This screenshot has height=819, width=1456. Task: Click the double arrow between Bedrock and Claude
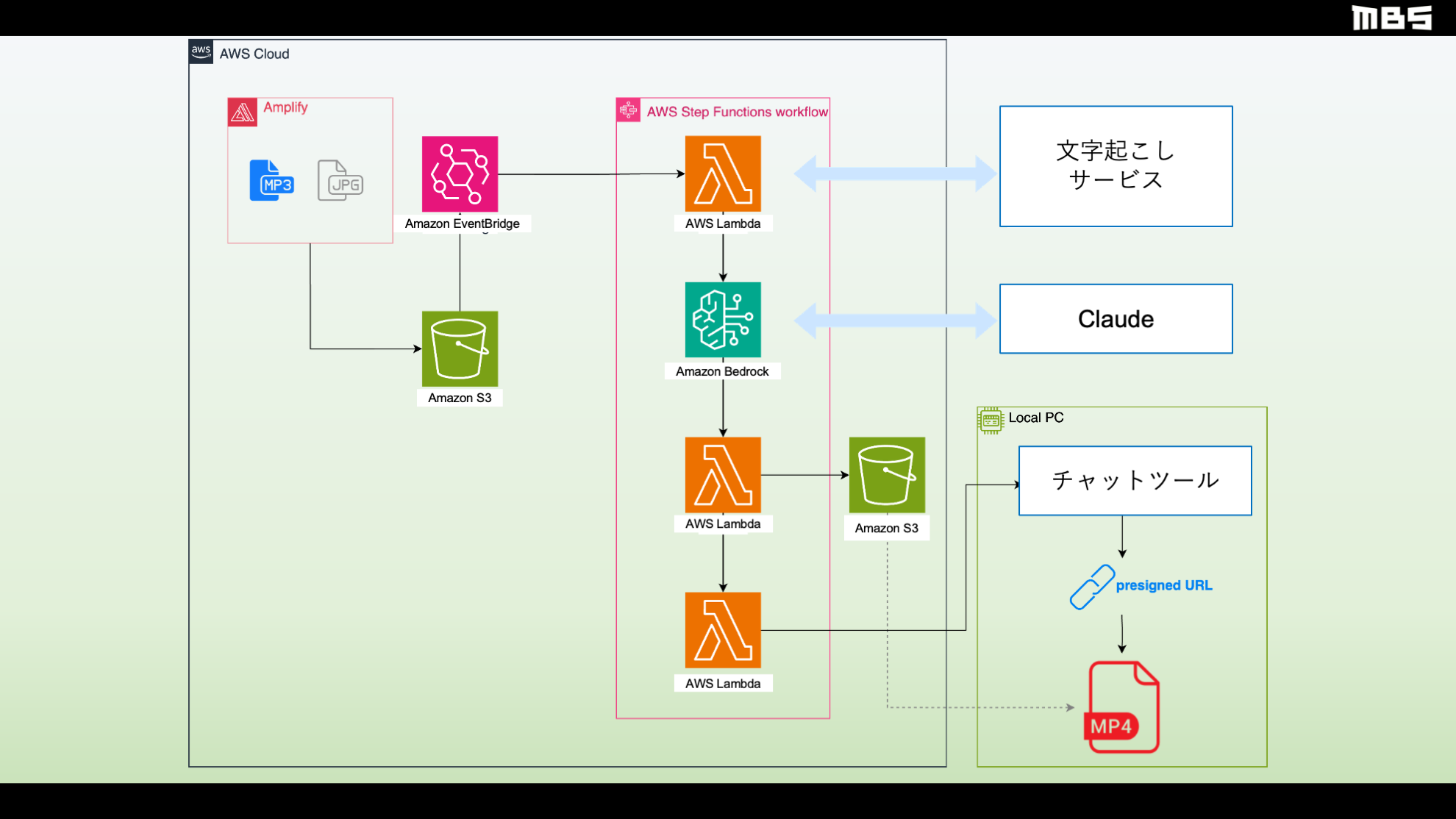coord(895,321)
